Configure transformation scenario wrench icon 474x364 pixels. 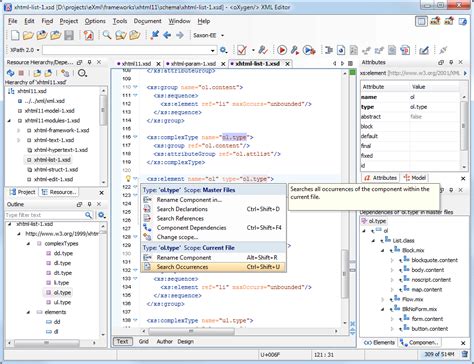pos(295,50)
